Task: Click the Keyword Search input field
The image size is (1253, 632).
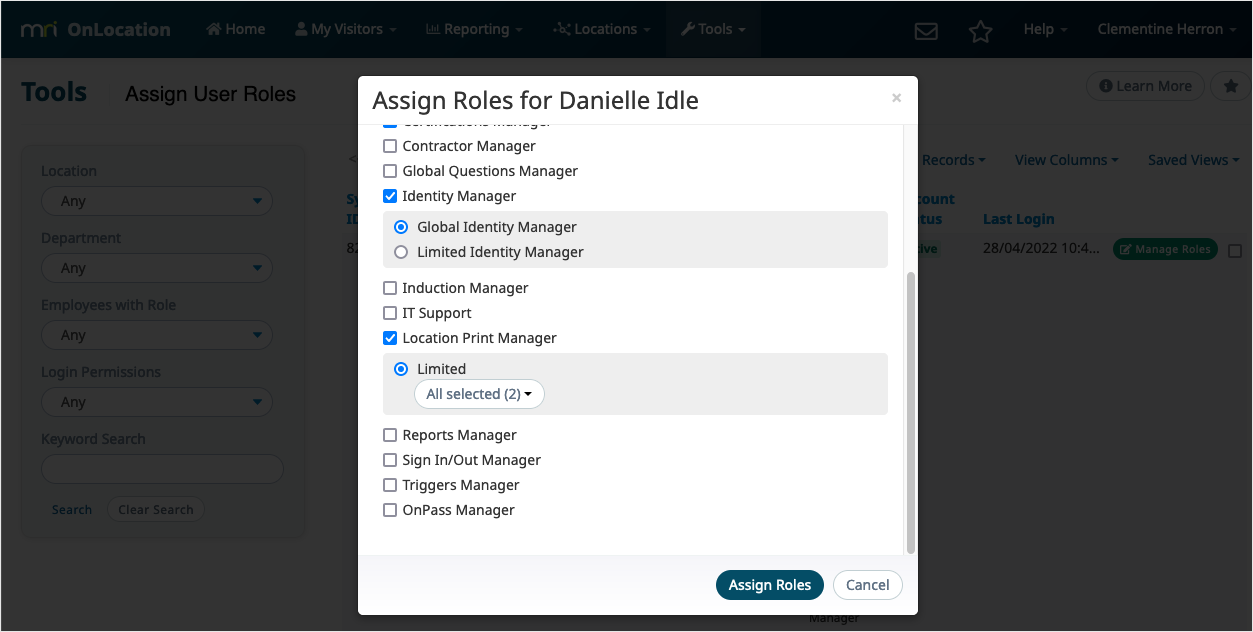Action: click(x=162, y=469)
